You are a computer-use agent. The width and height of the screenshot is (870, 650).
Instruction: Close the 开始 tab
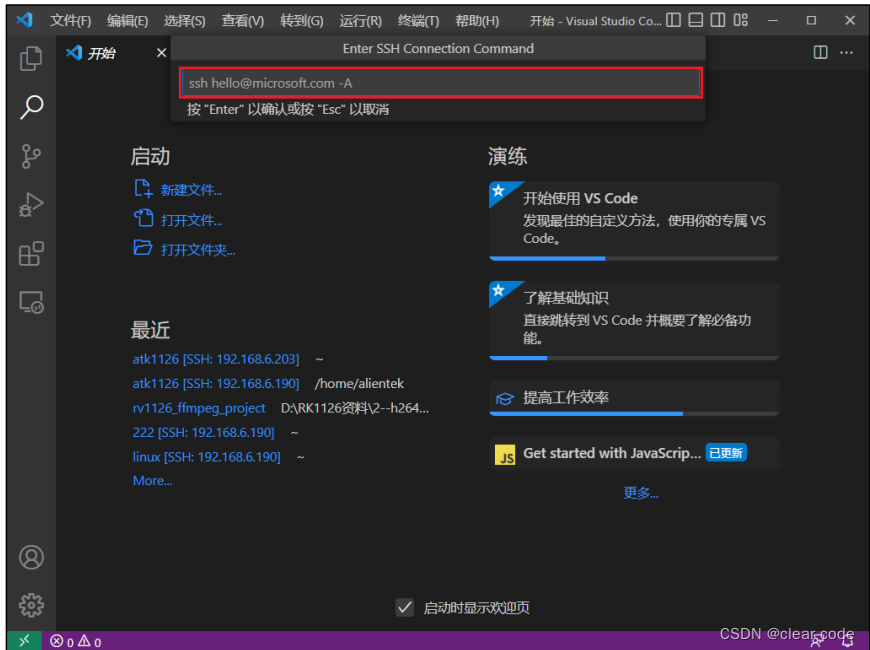161,53
